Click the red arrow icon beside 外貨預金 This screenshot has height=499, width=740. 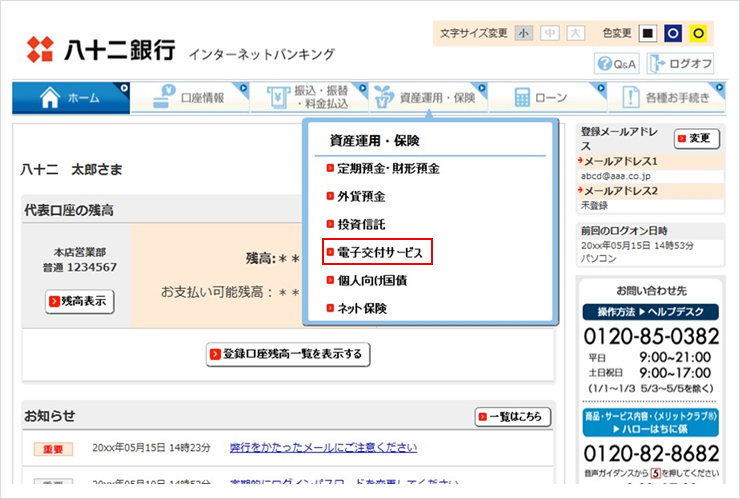(x=330, y=196)
